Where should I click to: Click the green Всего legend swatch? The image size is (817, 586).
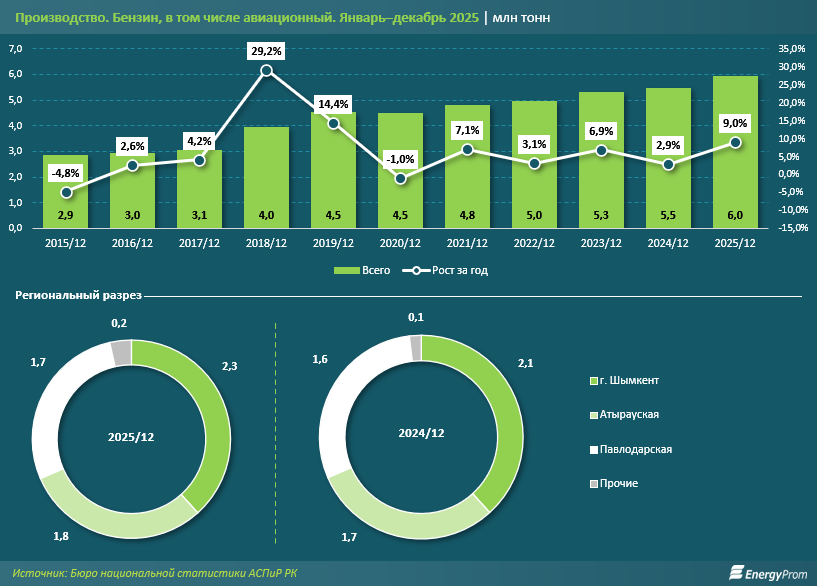click(346, 270)
